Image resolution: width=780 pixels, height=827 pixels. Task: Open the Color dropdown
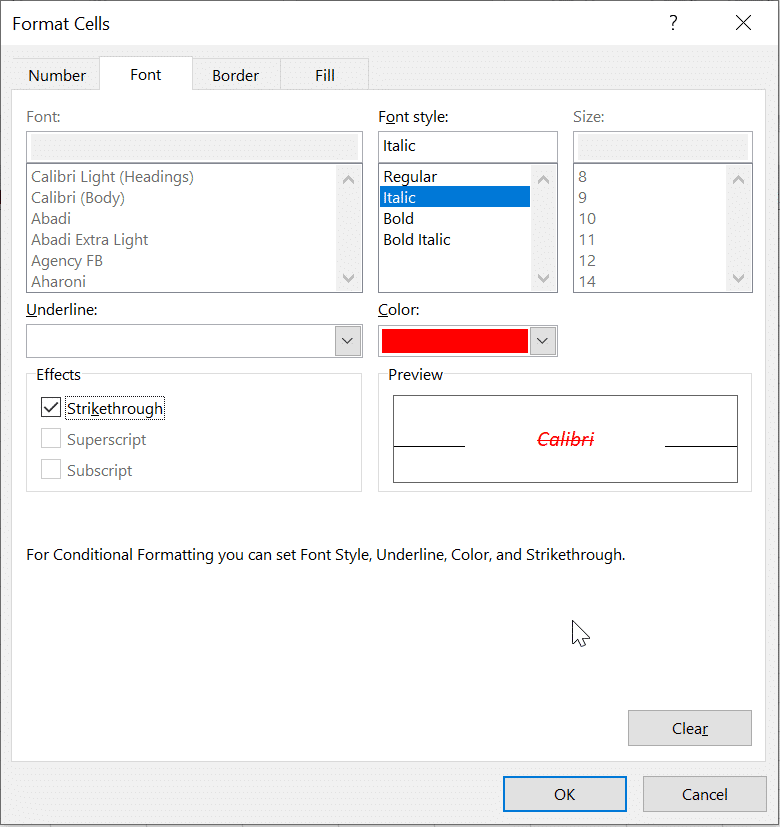coord(542,341)
